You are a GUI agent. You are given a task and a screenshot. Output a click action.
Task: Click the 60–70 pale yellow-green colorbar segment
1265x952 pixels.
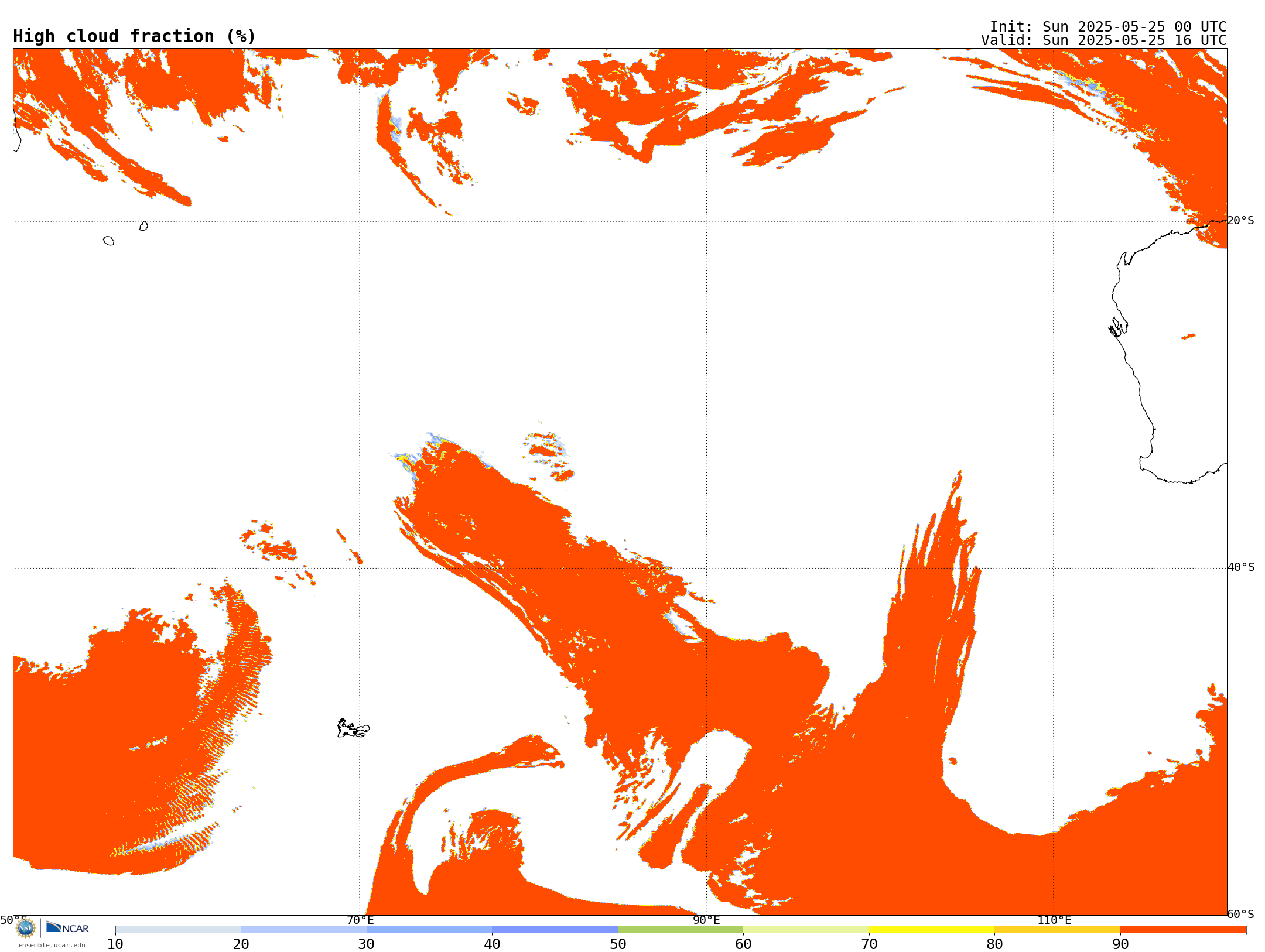(x=806, y=930)
